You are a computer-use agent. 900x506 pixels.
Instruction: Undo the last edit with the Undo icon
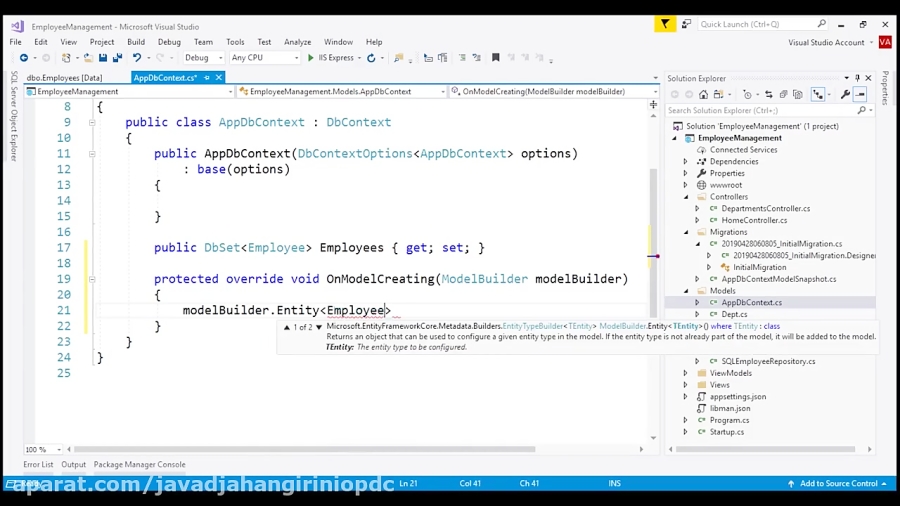tap(137, 57)
